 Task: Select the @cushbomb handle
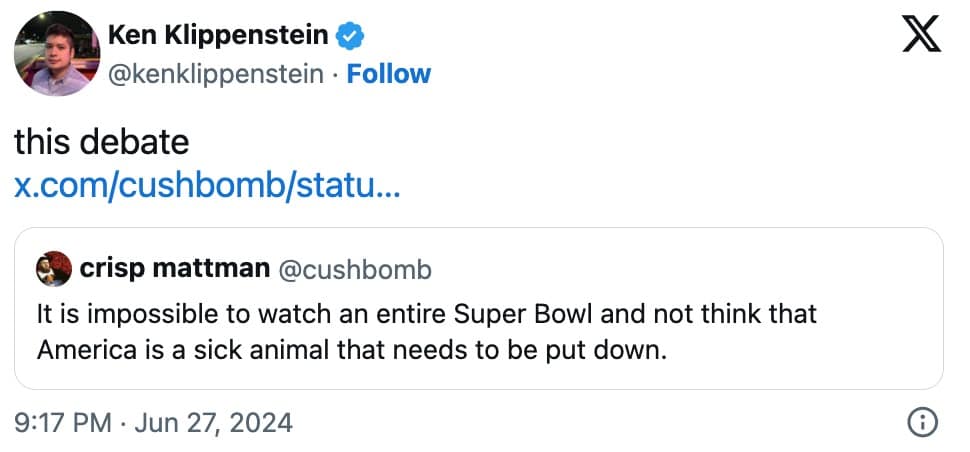point(354,269)
